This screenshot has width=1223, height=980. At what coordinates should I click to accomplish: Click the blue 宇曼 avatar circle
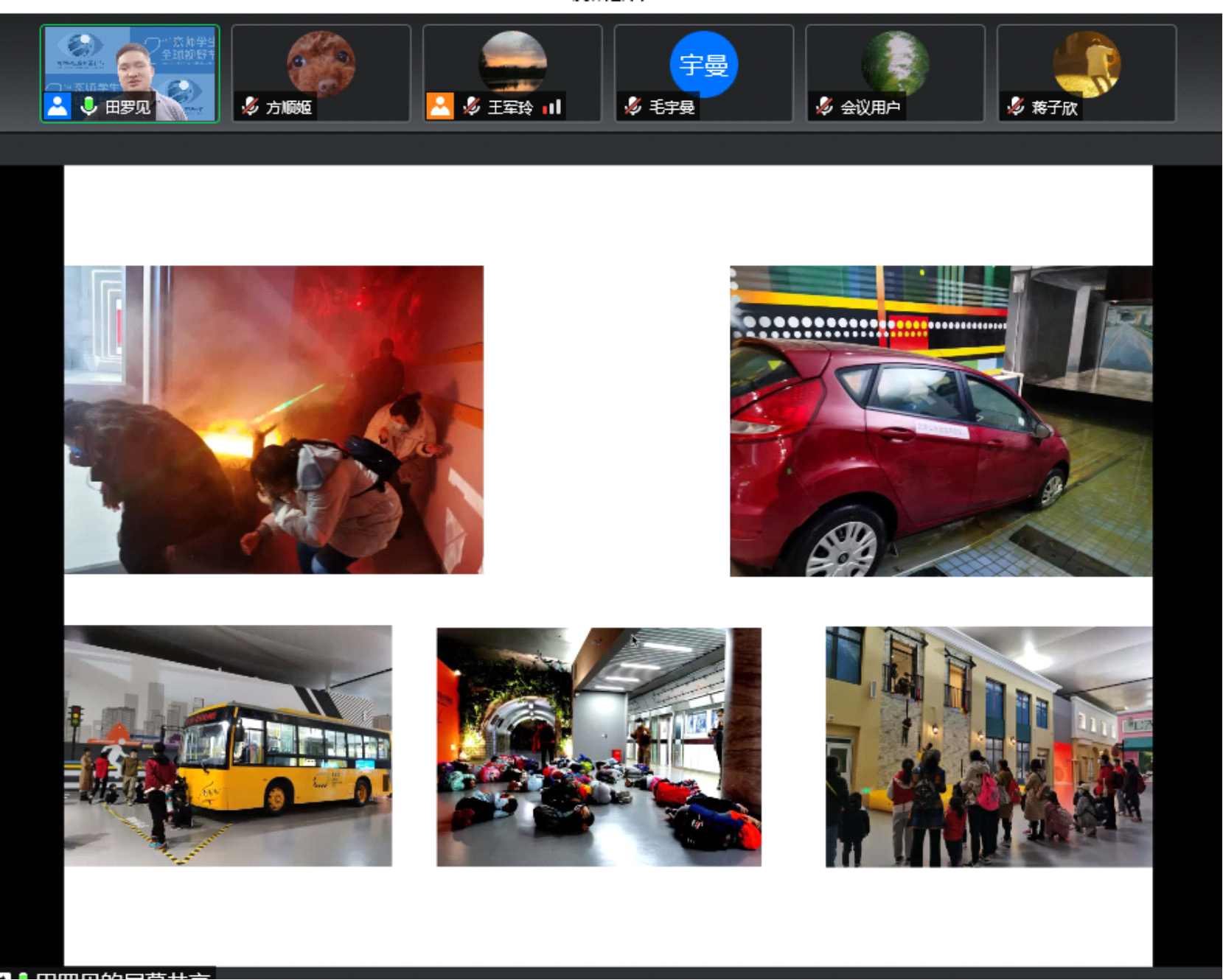[x=703, y=65]
